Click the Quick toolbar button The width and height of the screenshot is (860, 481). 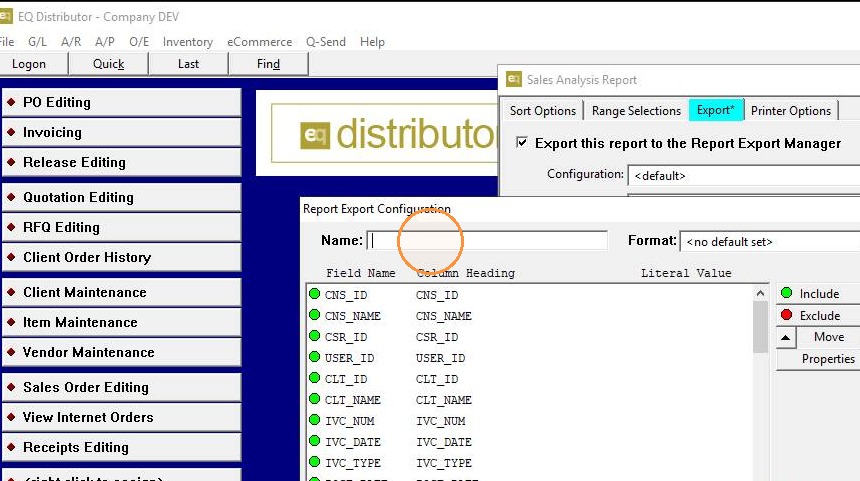point(109,64)
